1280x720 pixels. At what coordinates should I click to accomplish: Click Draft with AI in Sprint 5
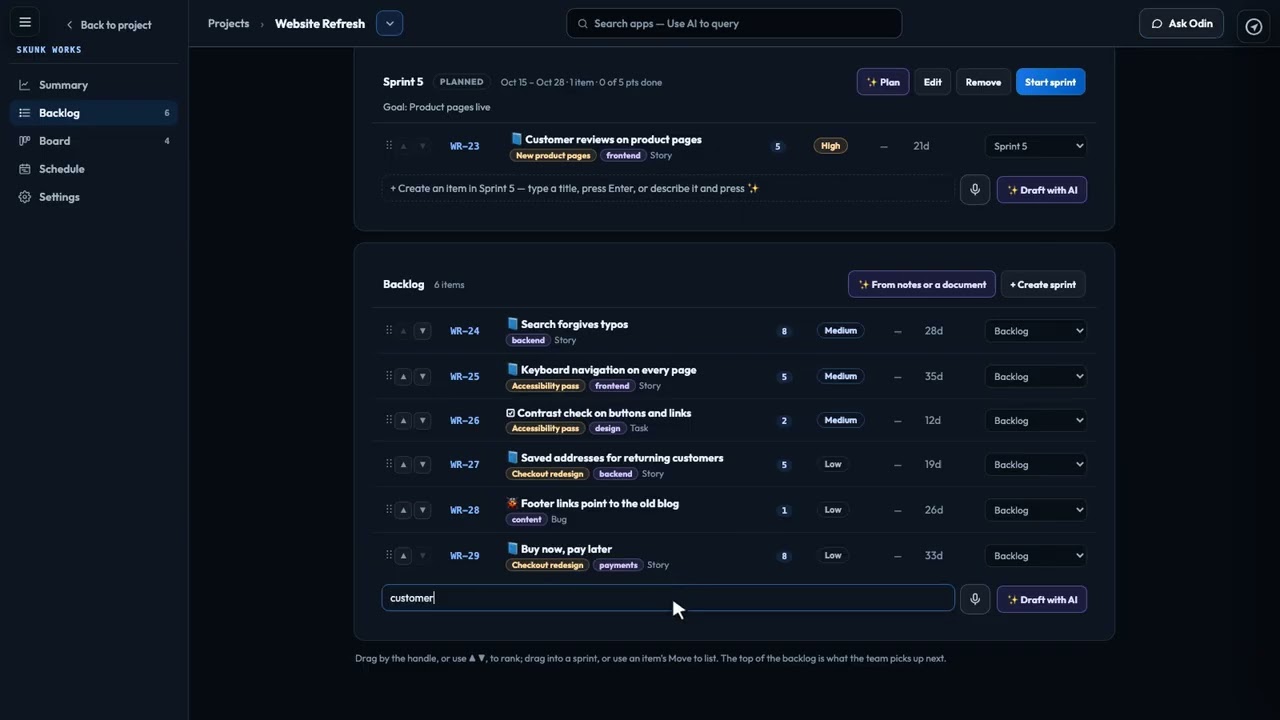1042,190
